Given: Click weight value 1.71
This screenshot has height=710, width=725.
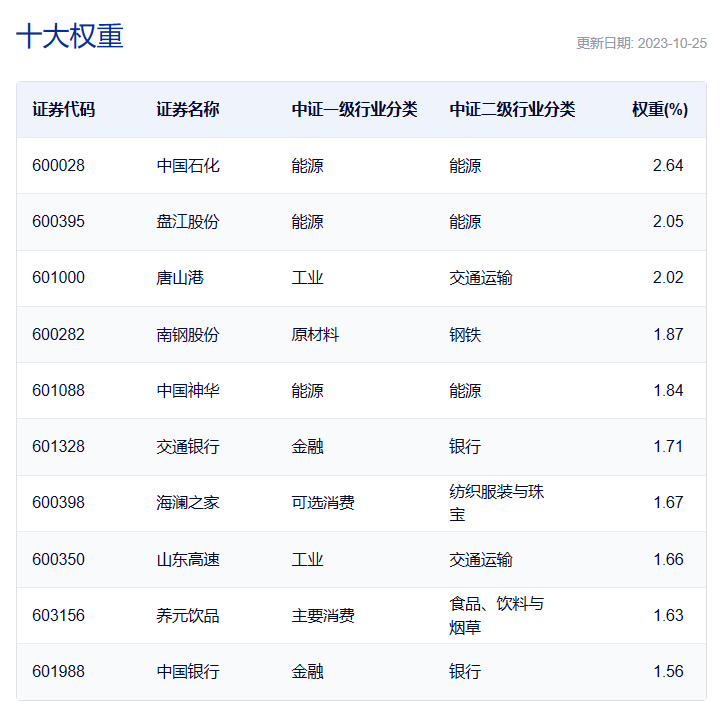Looking at the screenshot, I should 668,447.
